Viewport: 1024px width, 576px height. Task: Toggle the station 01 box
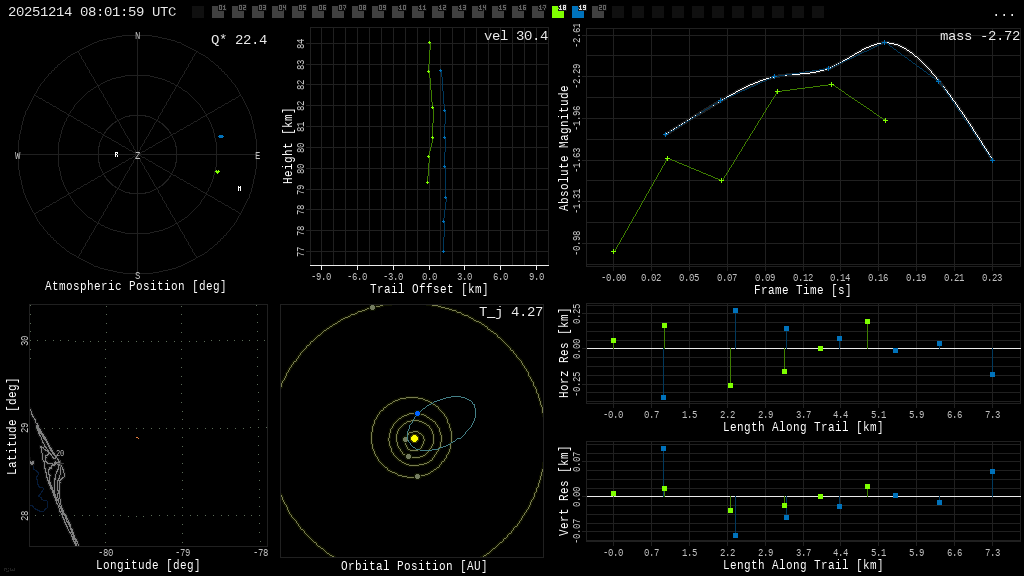pos(218,12)
